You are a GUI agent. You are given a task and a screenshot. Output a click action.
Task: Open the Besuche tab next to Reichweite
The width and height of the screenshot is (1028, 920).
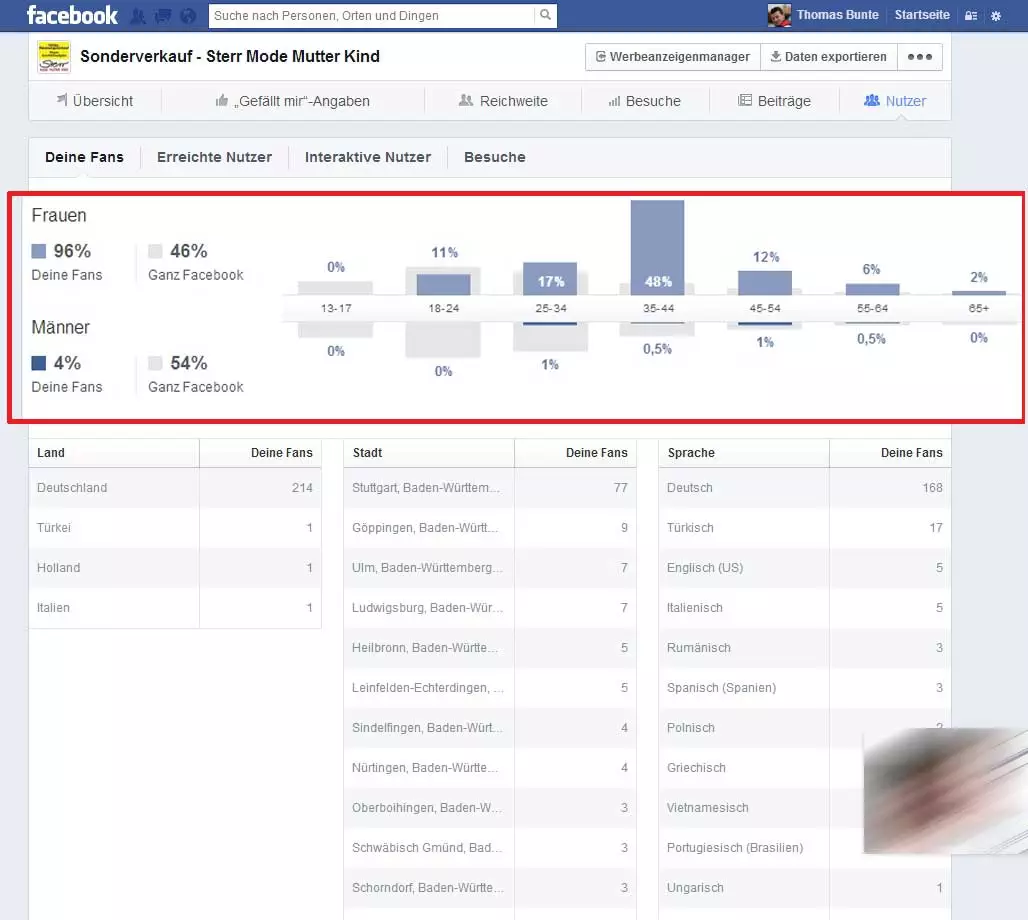[x=644, y=101]
